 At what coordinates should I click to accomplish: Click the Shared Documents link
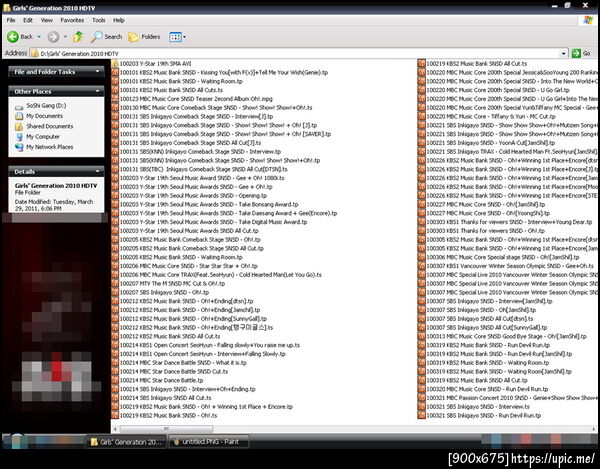coord(50,126)
